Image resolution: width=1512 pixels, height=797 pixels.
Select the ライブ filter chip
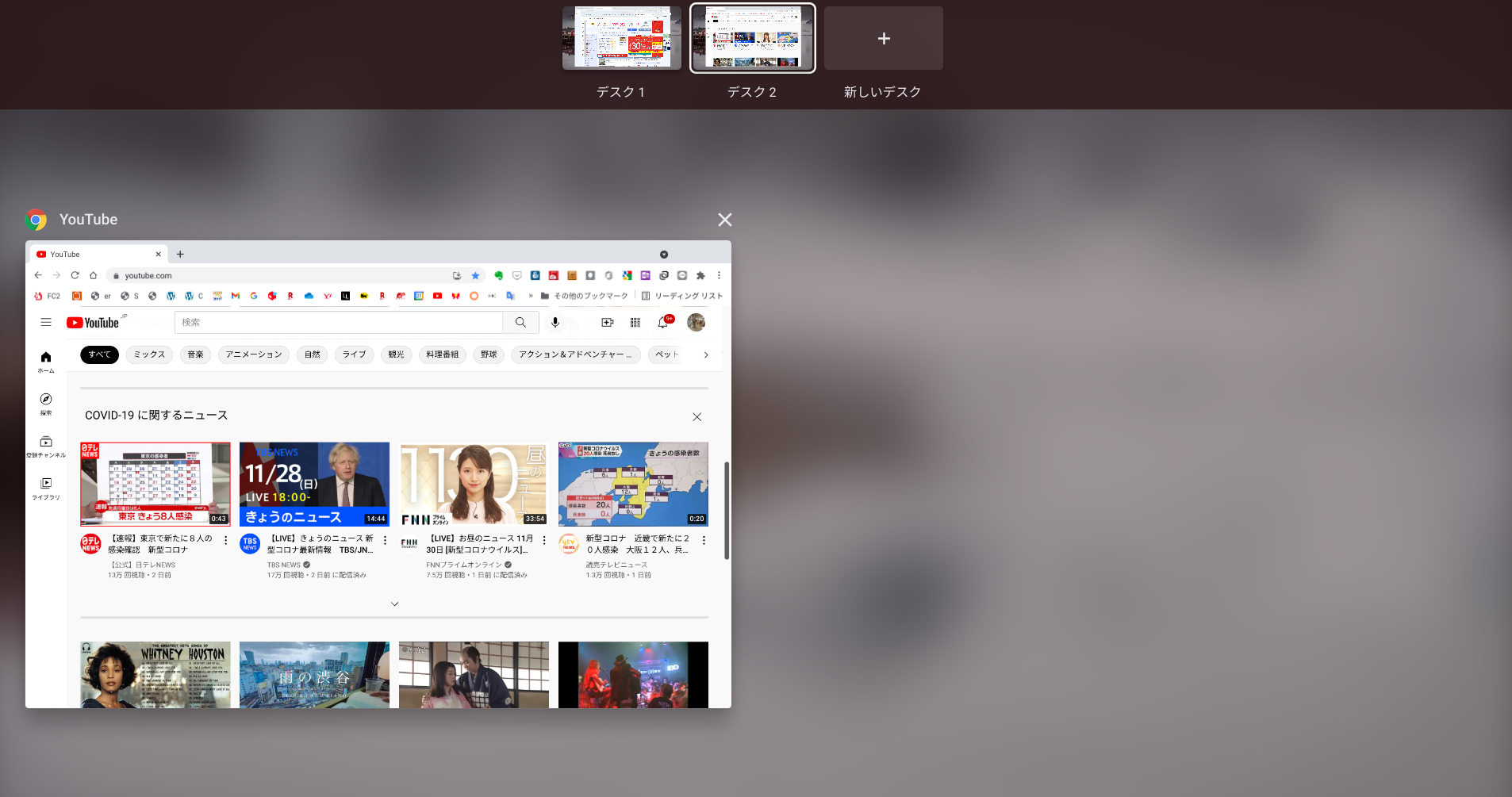pos(354,354)
